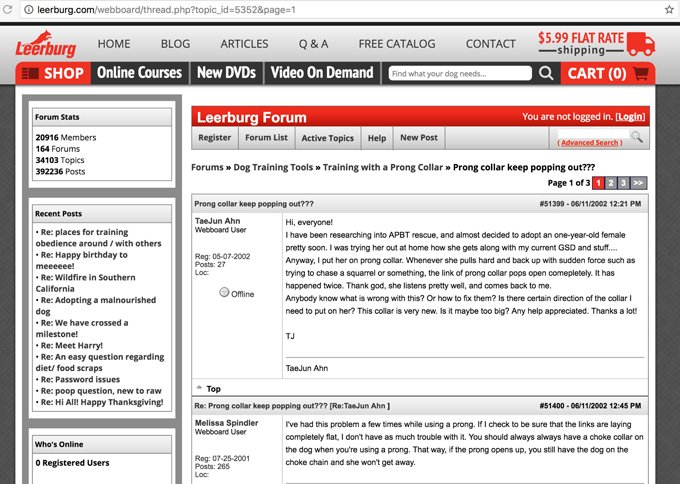Screen dimensions: 680x484
Task: Open BLOG in top navigation
Action: pos(175,44)
